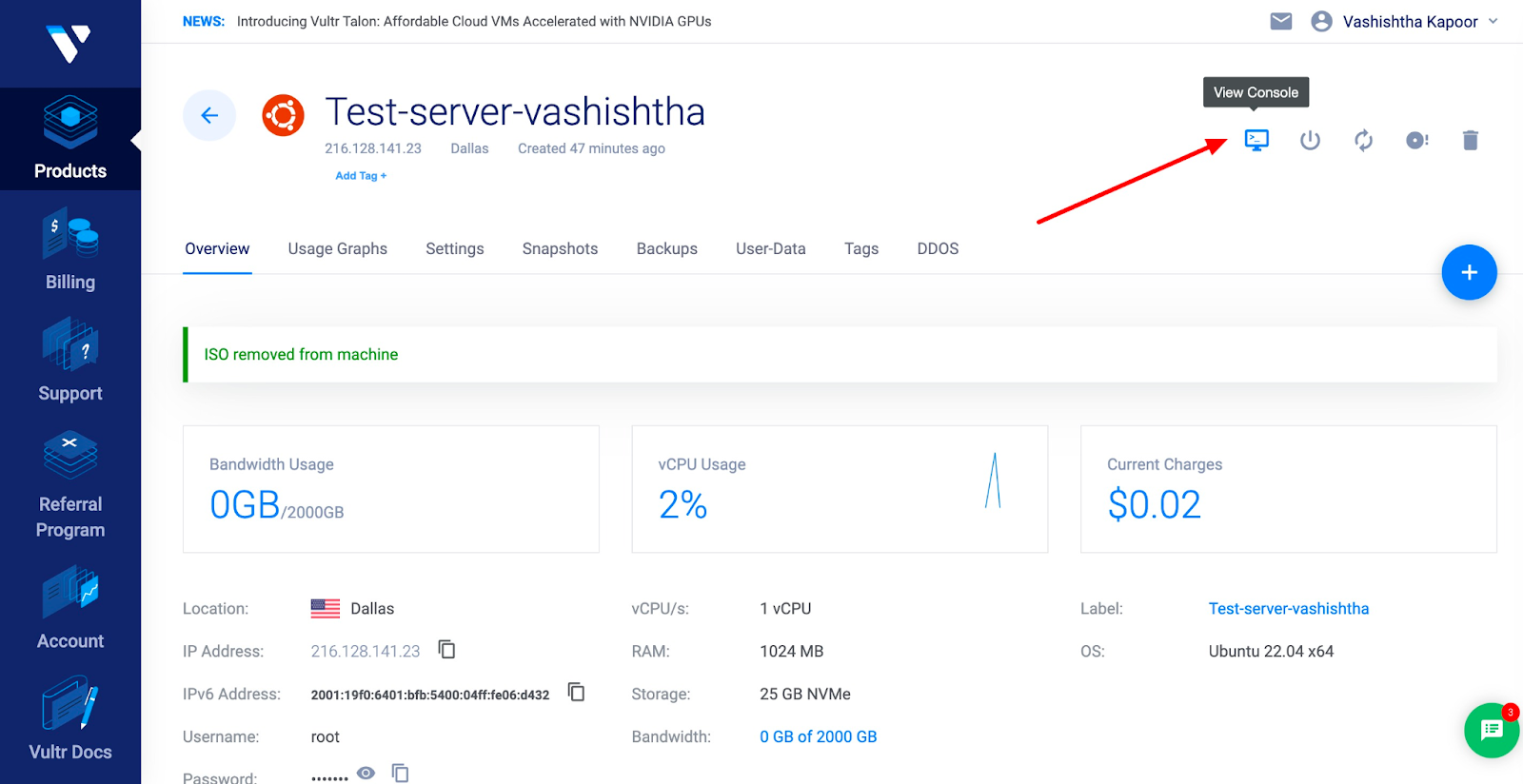1523x784 pixels.
Task: Switch to the Usage Graphs tab
Action: pos(338,248)
